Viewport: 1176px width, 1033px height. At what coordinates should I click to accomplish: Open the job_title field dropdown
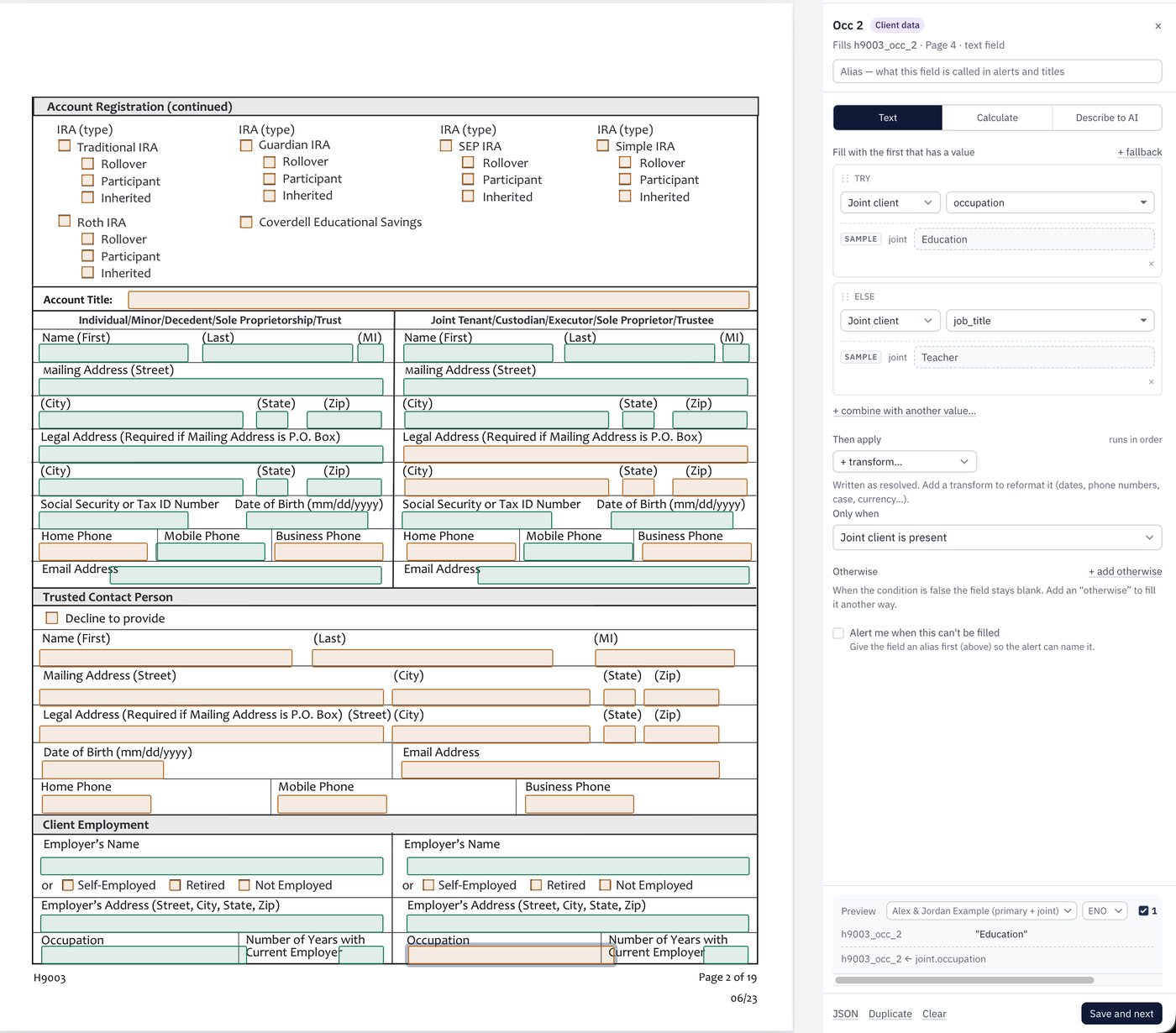pos(1050,321)
